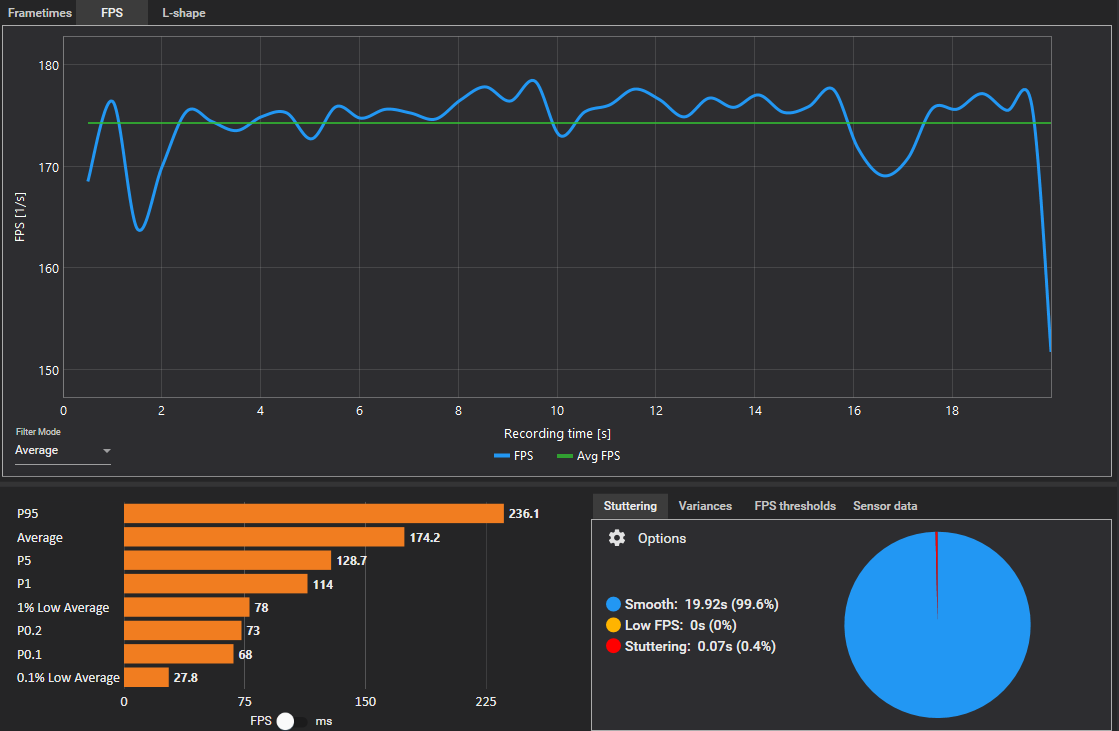Image resolution: width=1119 pixels, height=731 pixels.
Task: Toggle the FPS legend entry
Action: click(514, 455)
